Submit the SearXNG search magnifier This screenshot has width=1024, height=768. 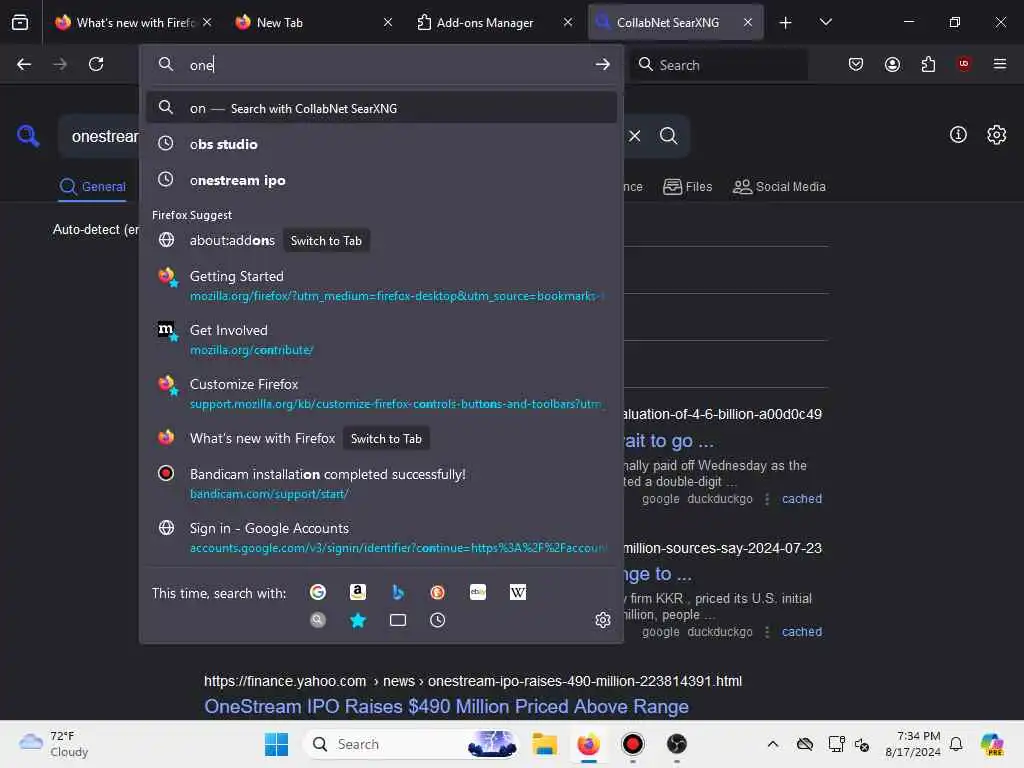tap(669, 136)
